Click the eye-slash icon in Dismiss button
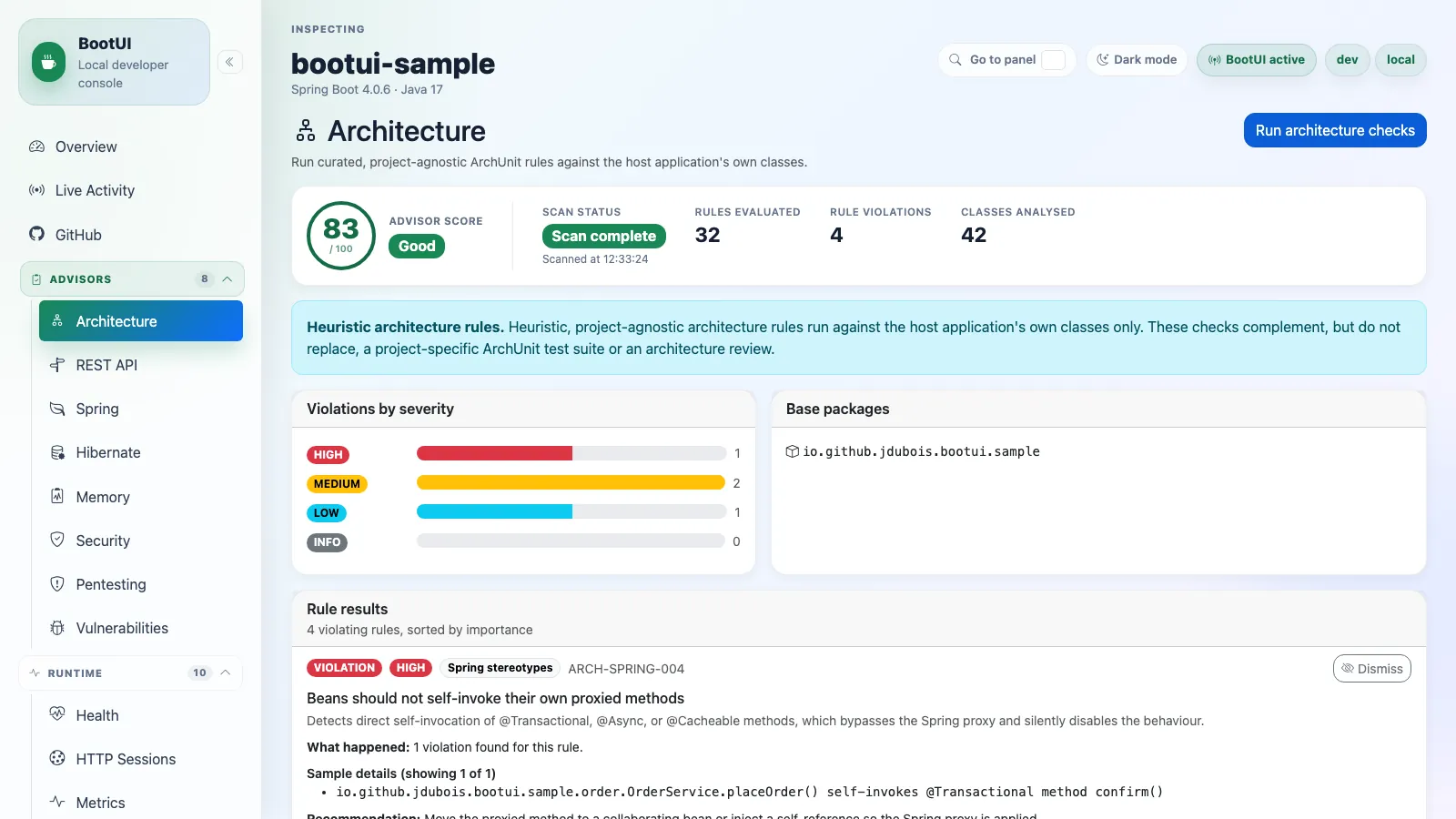The width and height of the screenshot is (1456, 819). [x=1348, y=669]
